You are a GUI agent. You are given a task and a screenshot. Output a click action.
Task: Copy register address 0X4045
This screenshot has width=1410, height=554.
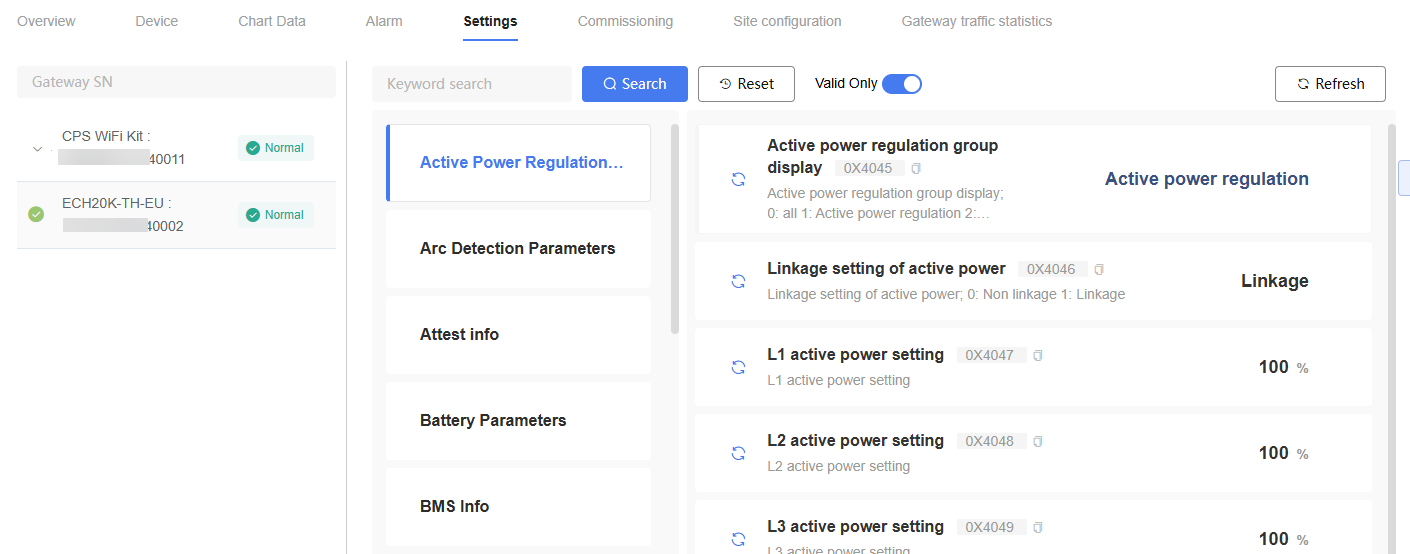916,168
